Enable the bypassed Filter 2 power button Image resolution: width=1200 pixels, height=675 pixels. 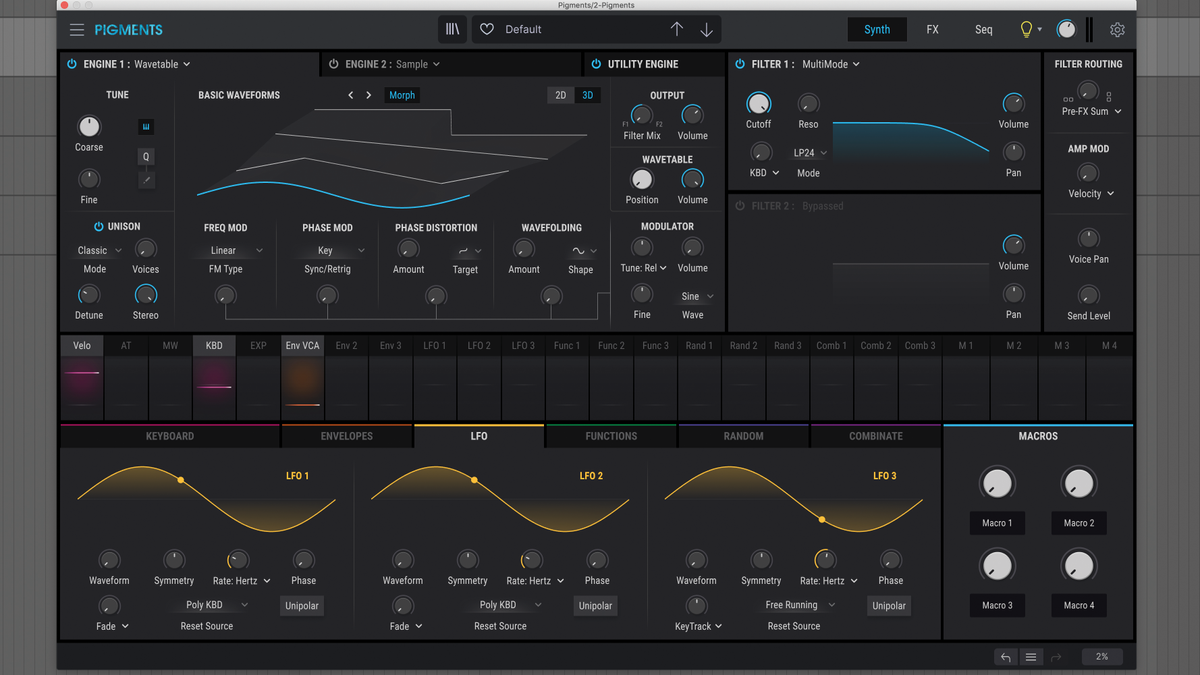[740, 206]
